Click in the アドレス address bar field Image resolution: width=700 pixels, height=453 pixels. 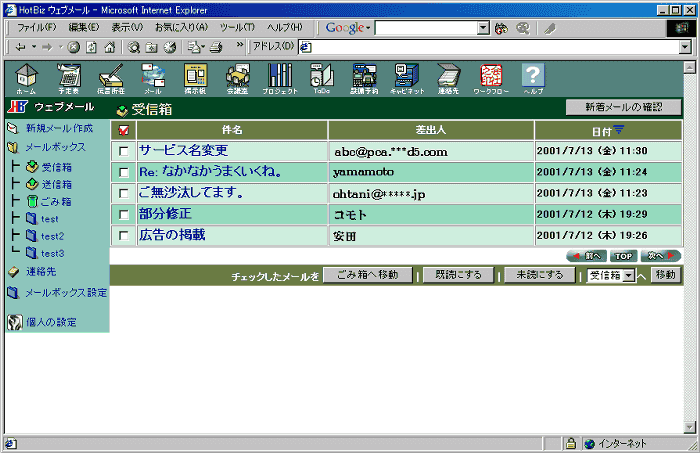pos(489,47)
